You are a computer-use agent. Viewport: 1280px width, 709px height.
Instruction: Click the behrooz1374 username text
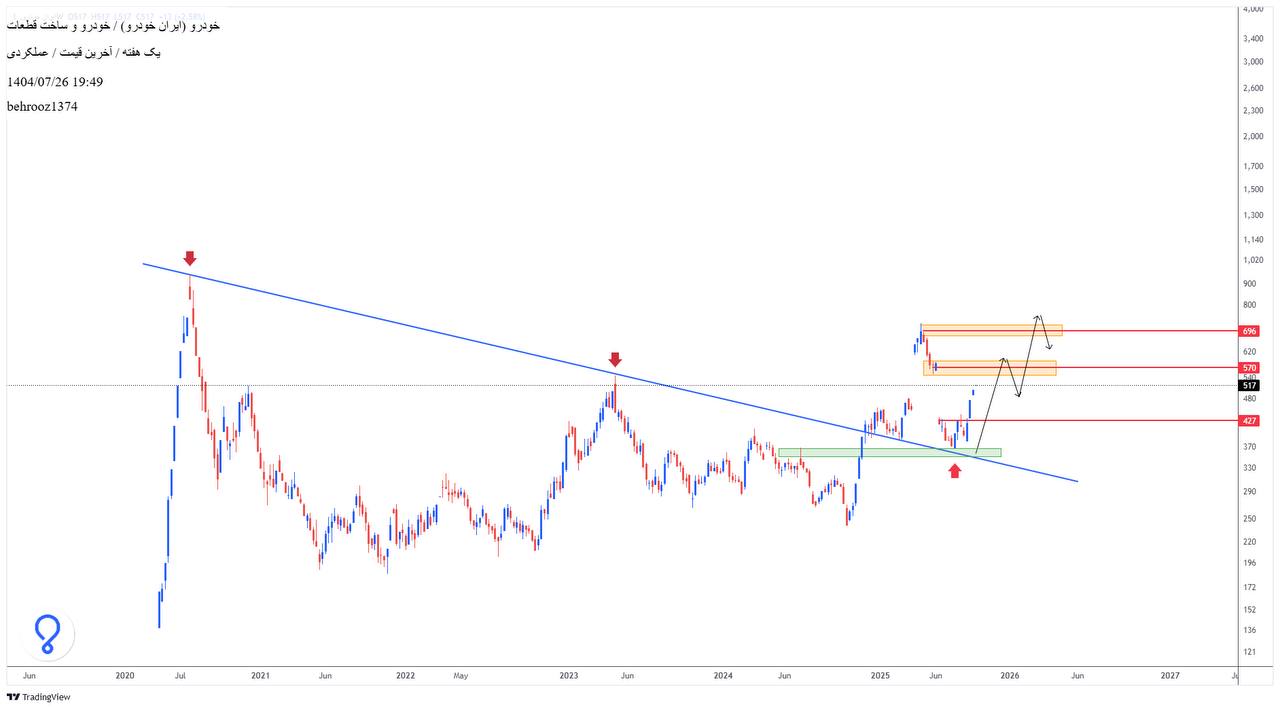click(42, 106)
